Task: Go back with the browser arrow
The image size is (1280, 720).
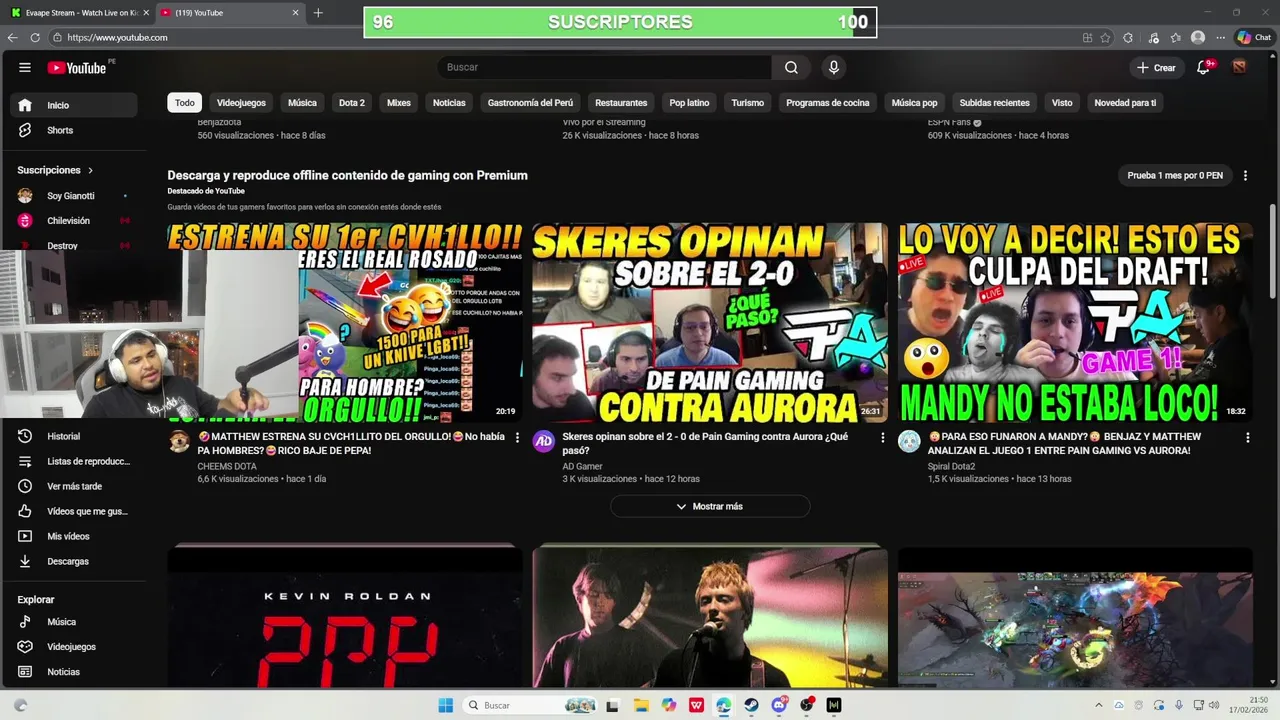Action: 13,37
